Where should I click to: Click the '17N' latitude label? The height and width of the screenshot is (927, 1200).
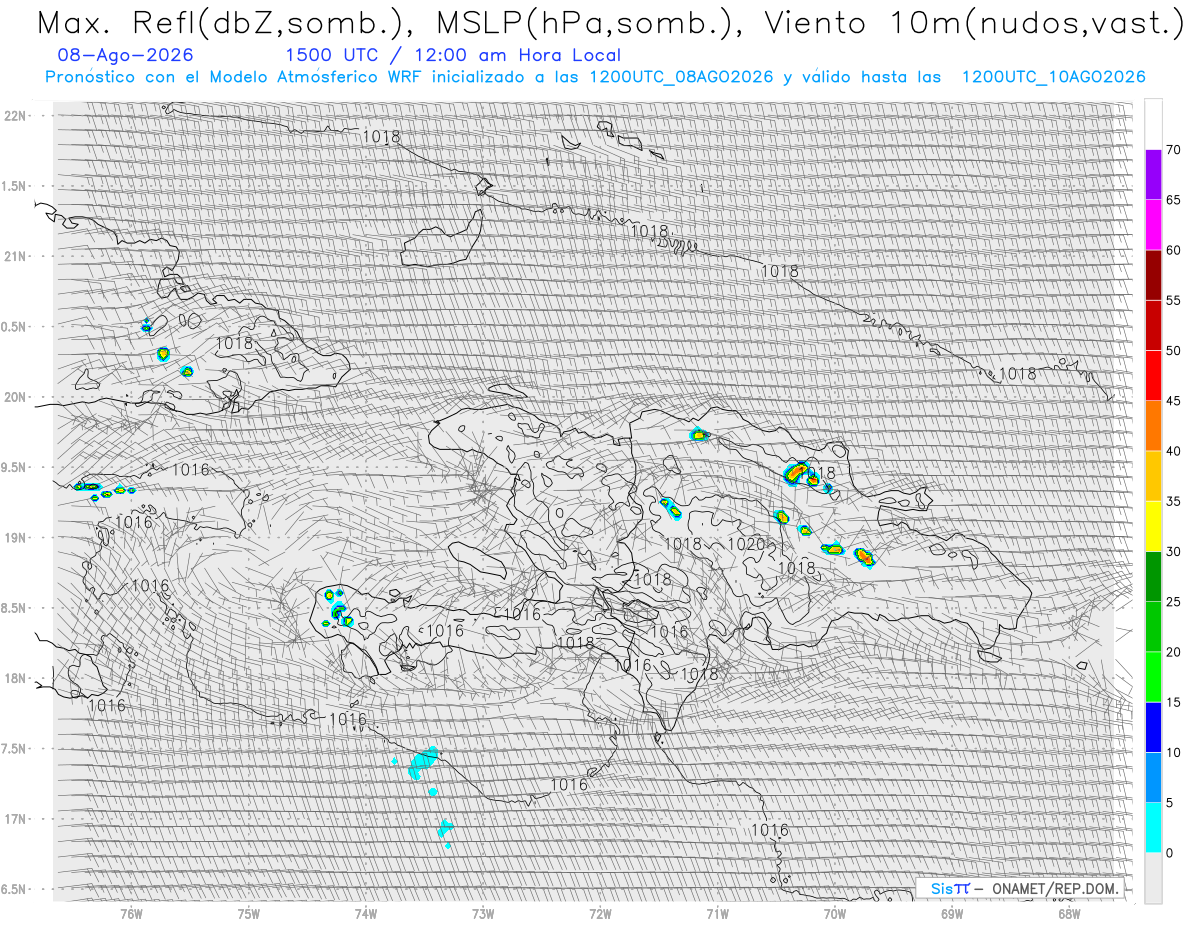point(17,819)
